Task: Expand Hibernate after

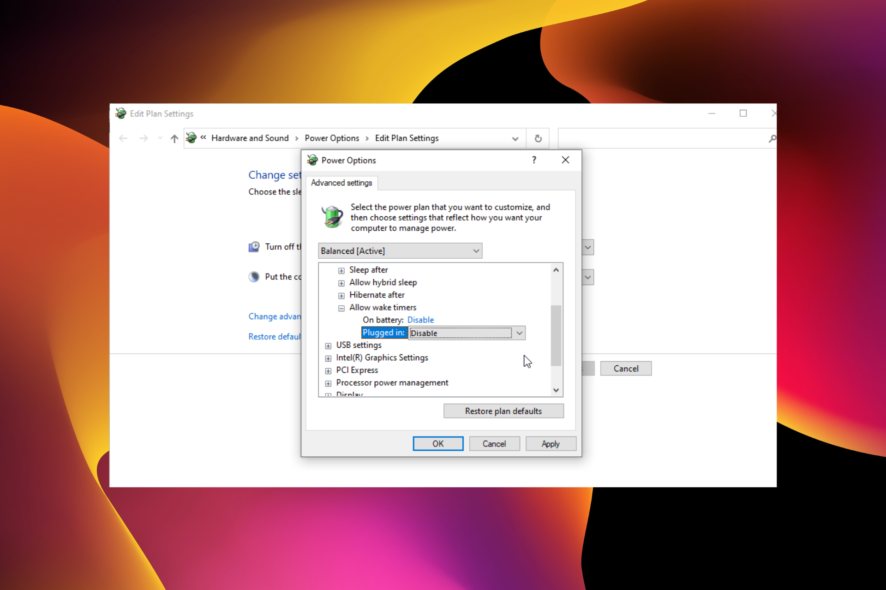Action: pyautogui.click(x=341, y=295)
